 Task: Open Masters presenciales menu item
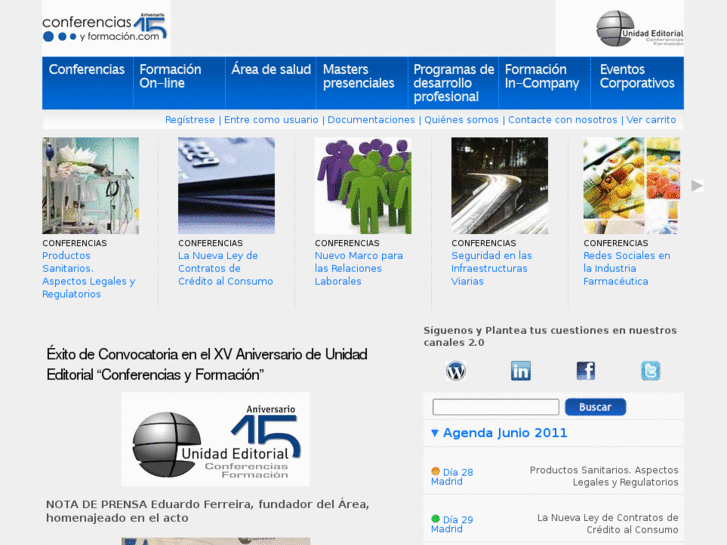(x=358, y=76)
